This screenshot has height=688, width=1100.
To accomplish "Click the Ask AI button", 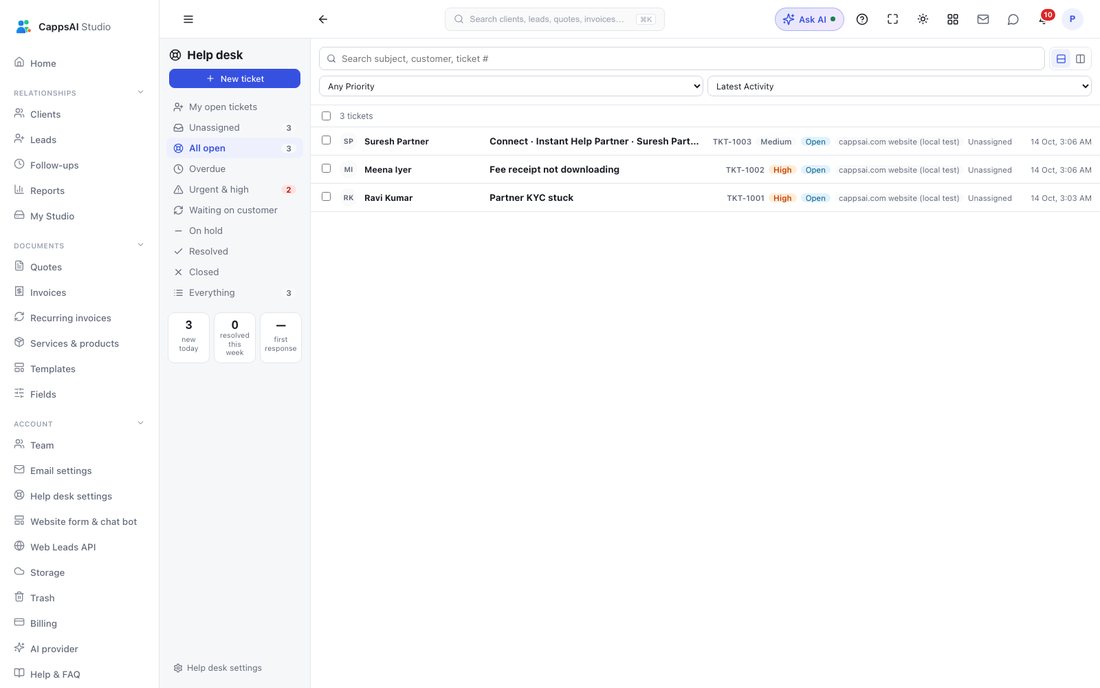I will pos(809,19).
